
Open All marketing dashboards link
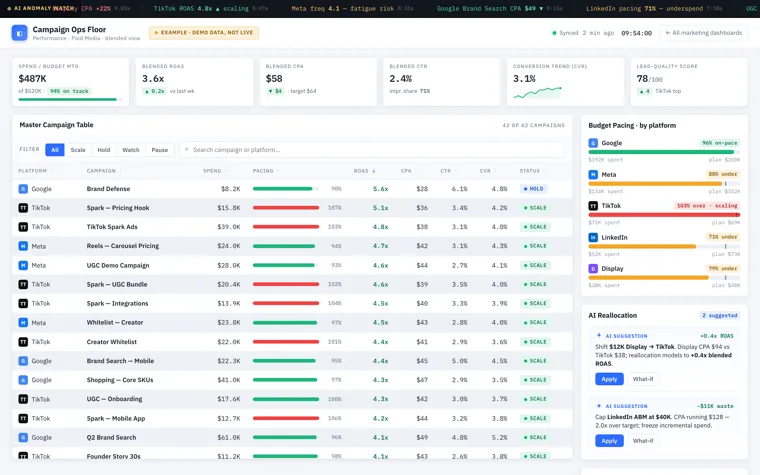[x=703, y=33]
